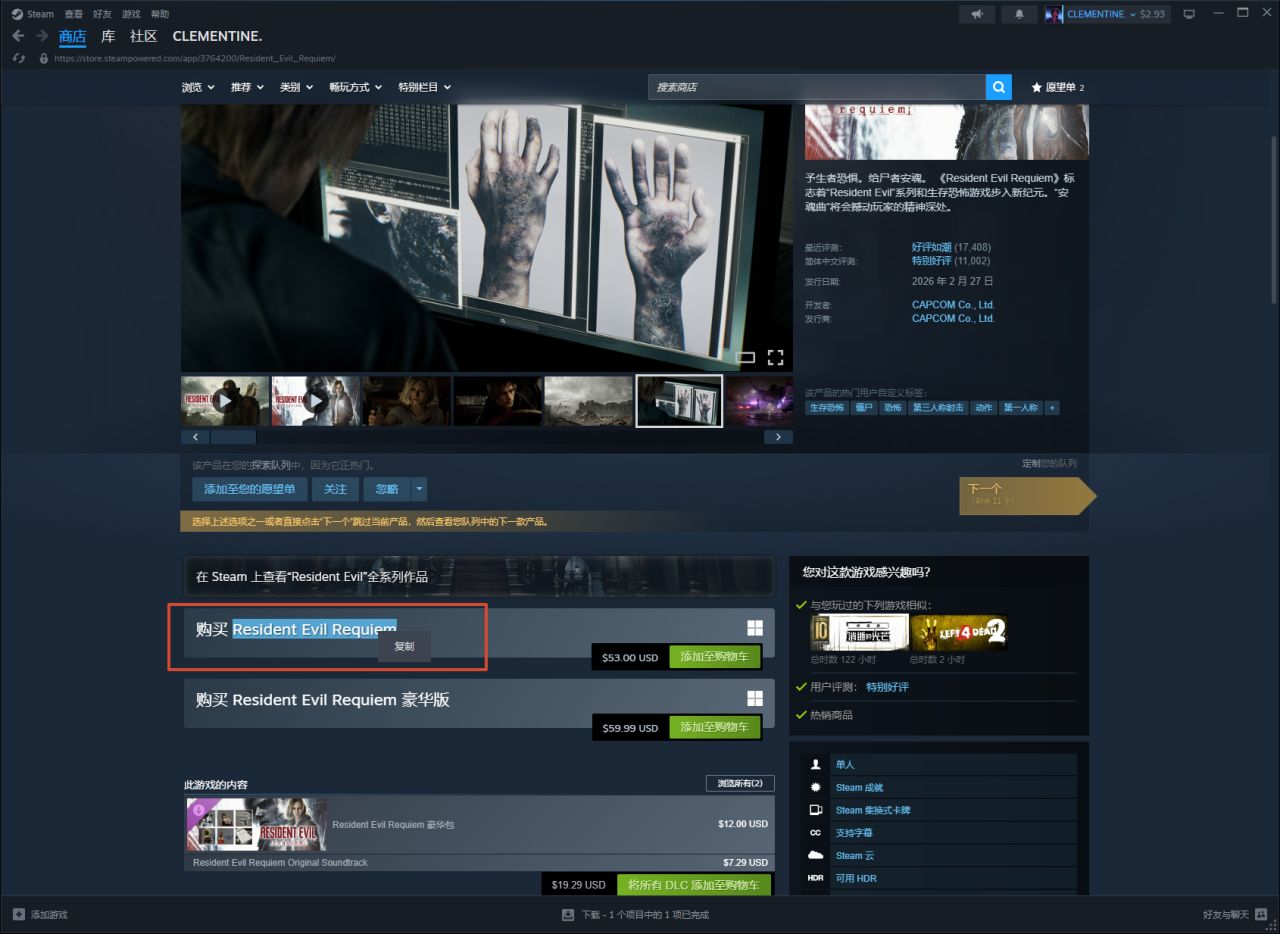This screenshot has height=934, width=1280.
Task: Click the HDR icon in features list
Action: (816, 878)
